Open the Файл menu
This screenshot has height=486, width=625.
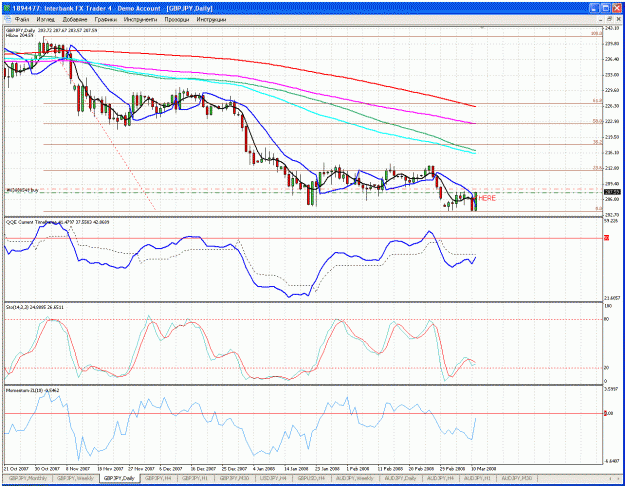point(22,19)
